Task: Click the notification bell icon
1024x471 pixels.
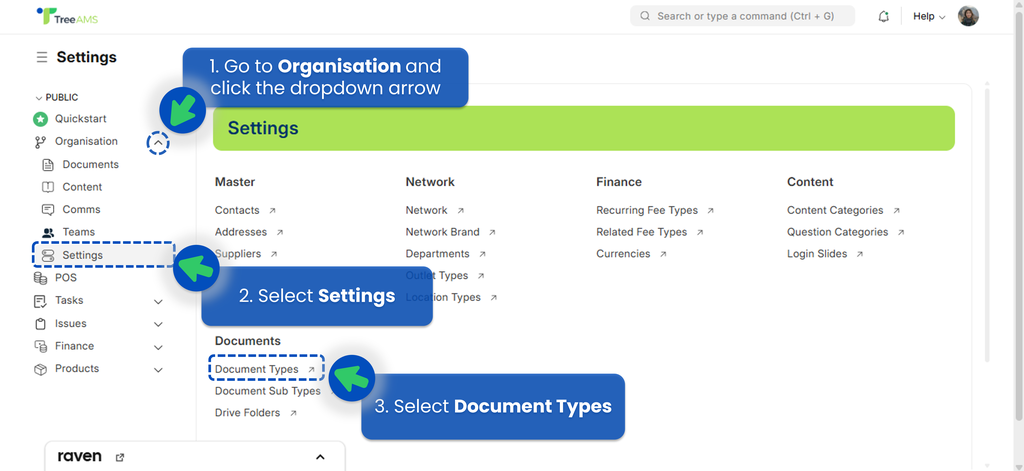Action: [x=883, y=17]
